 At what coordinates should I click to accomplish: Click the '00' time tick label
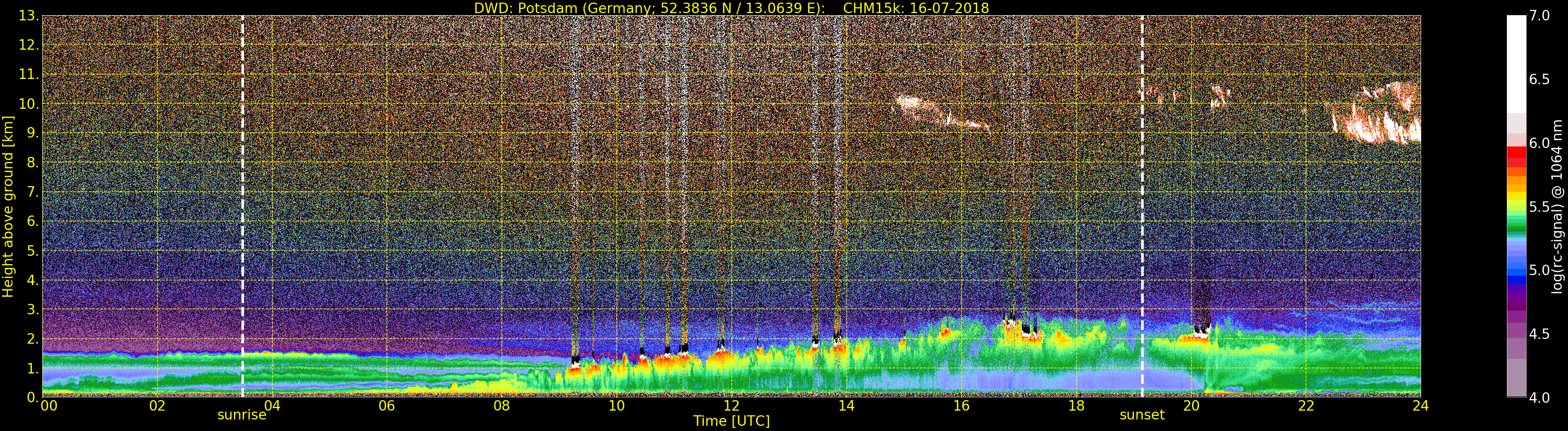(x=49, y=406)
